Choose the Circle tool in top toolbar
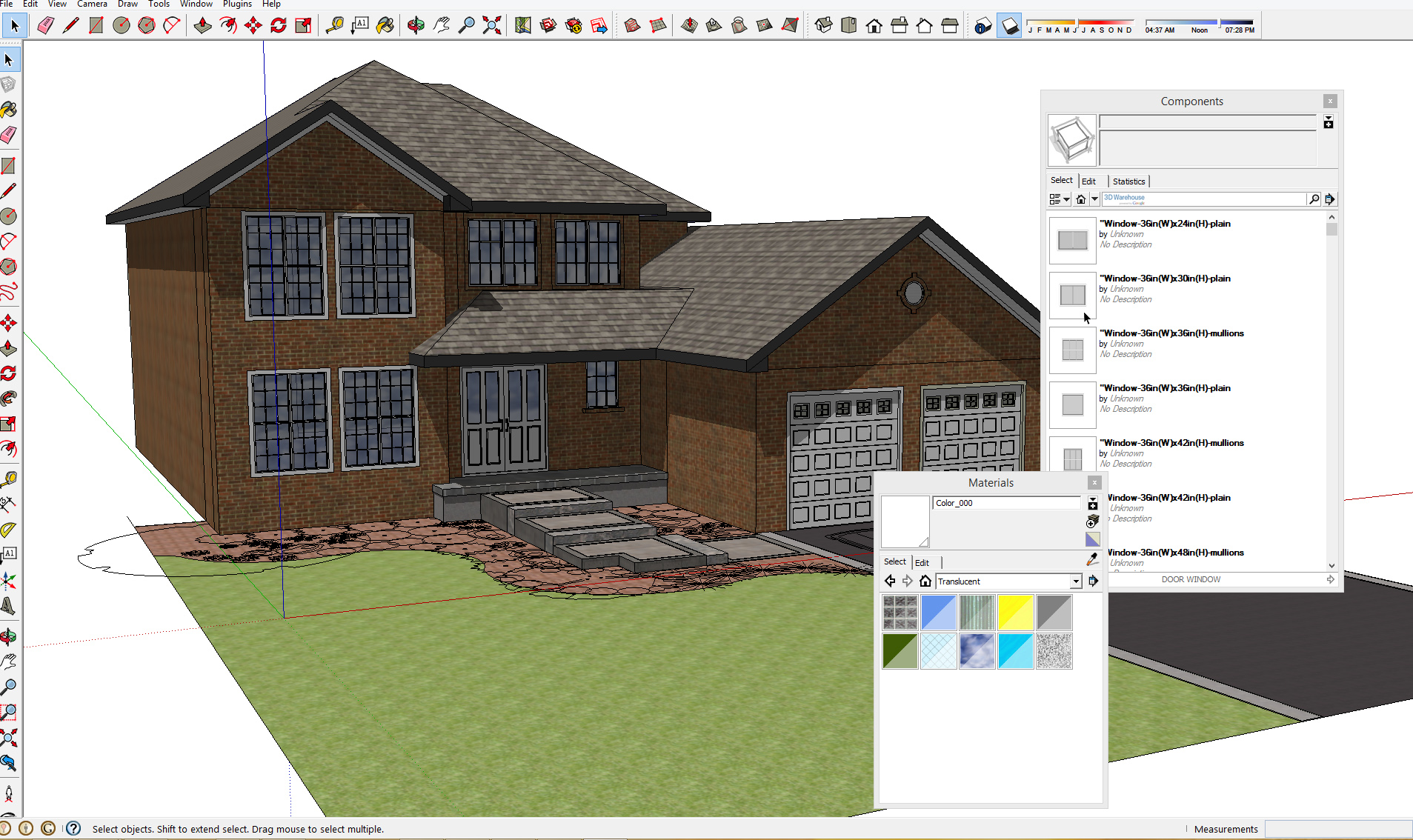This screenshot has width=1413, height=840. (x=121, y=26)
